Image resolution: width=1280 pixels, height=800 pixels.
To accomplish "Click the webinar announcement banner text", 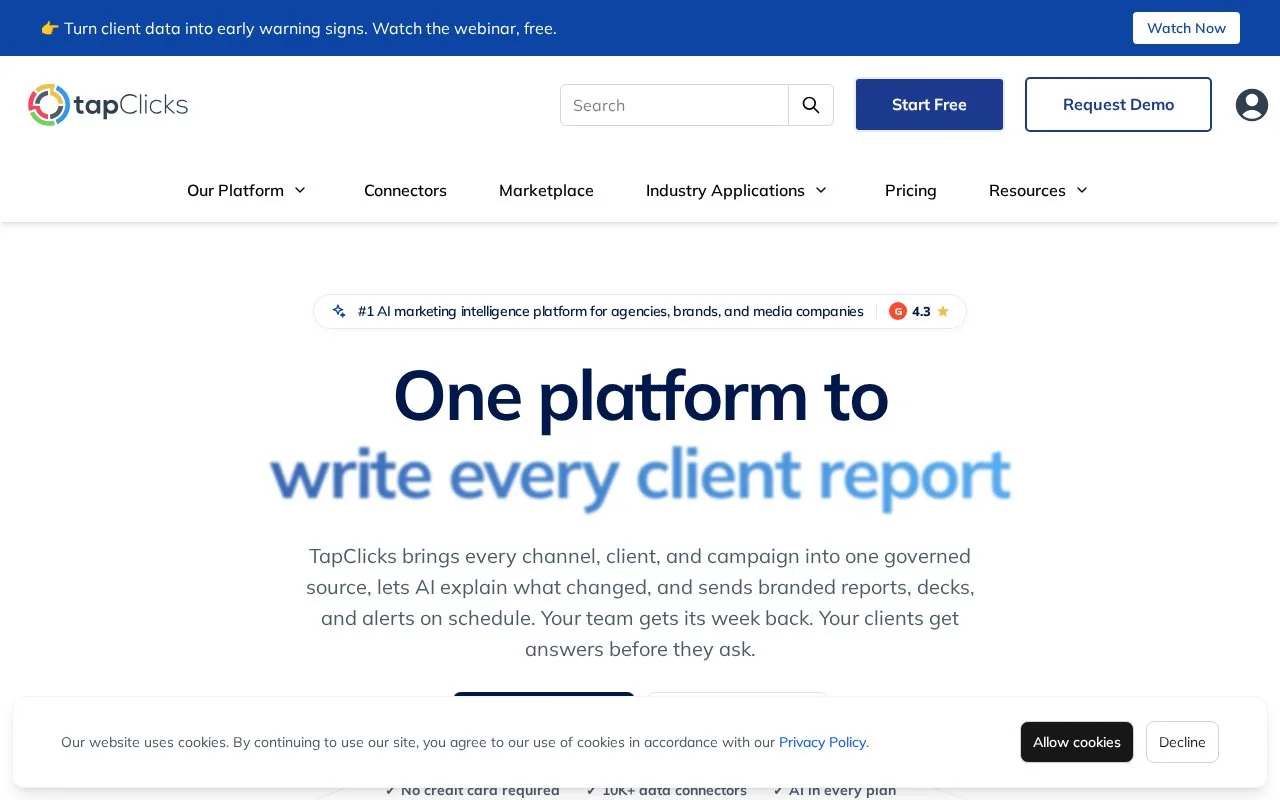I will (299, 28).
